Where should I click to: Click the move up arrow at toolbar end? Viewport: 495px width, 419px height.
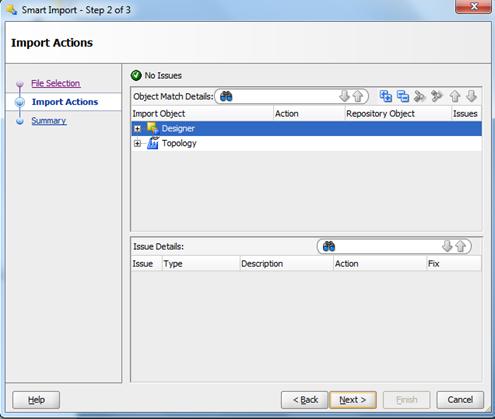pyautogui.click(x=455, y=96)
